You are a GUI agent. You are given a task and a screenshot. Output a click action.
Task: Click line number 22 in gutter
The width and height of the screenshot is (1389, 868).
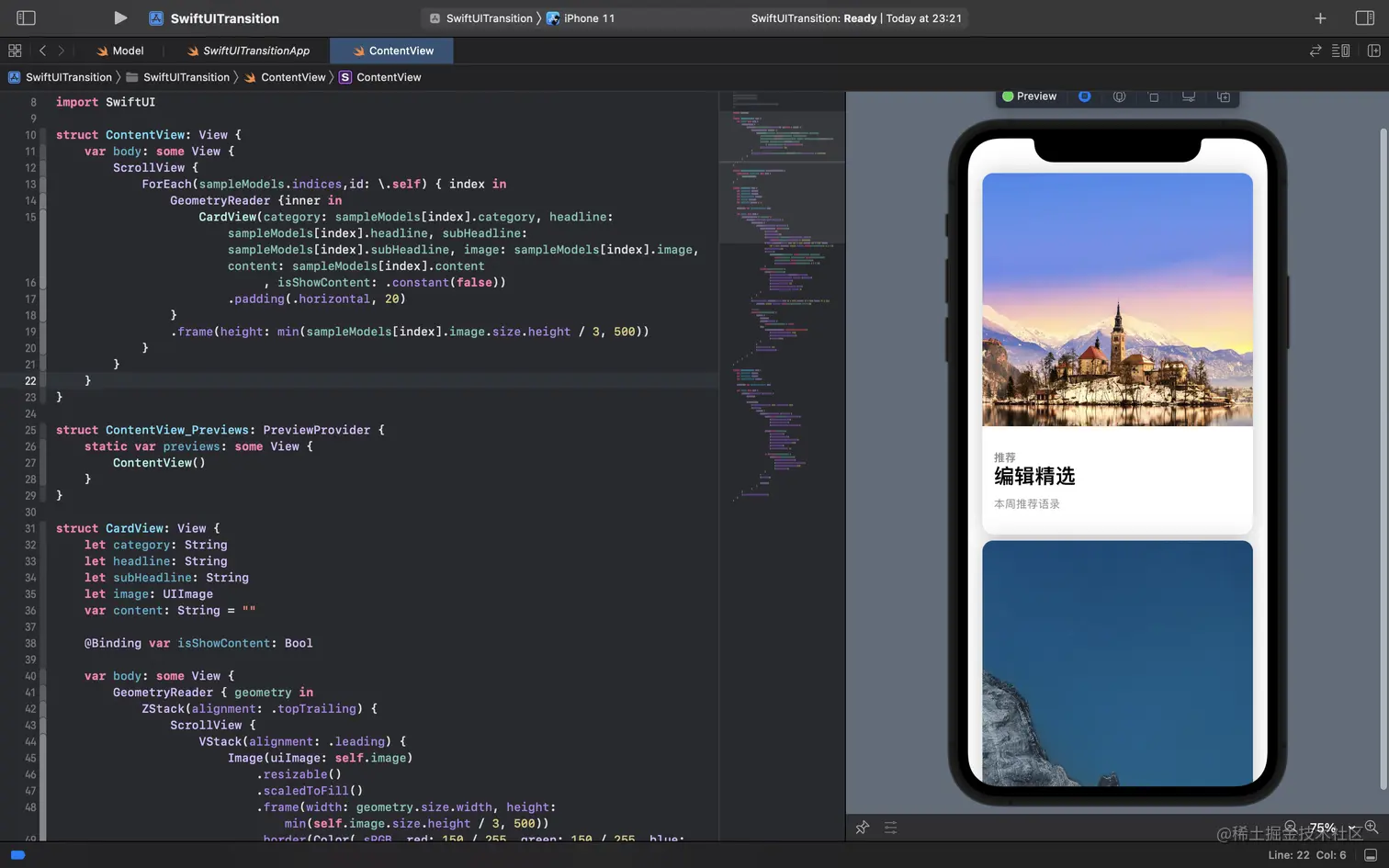(30, 381)
